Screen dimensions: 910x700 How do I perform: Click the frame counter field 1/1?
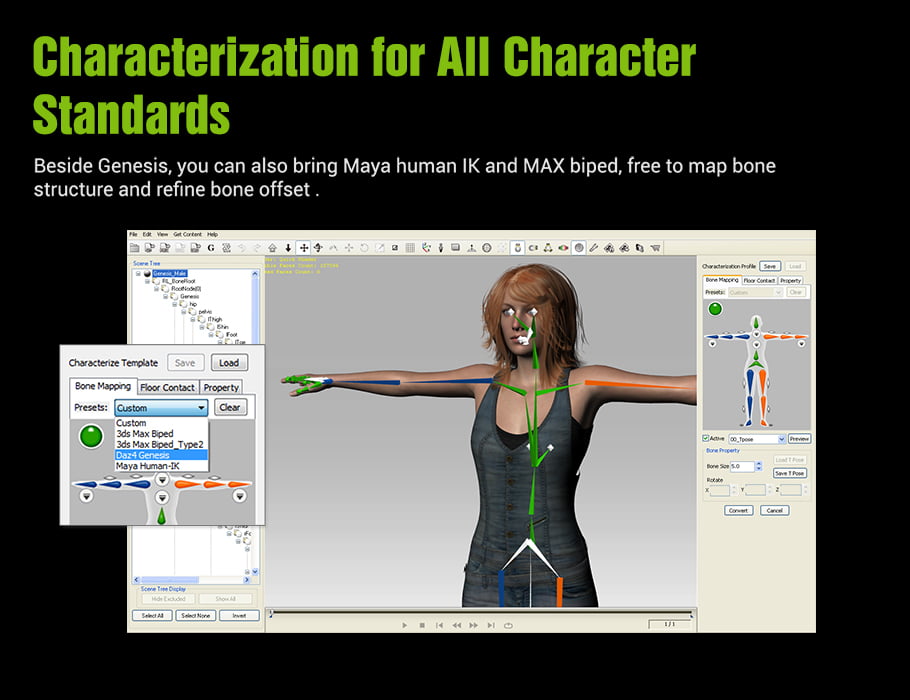(x=669, y=624)
